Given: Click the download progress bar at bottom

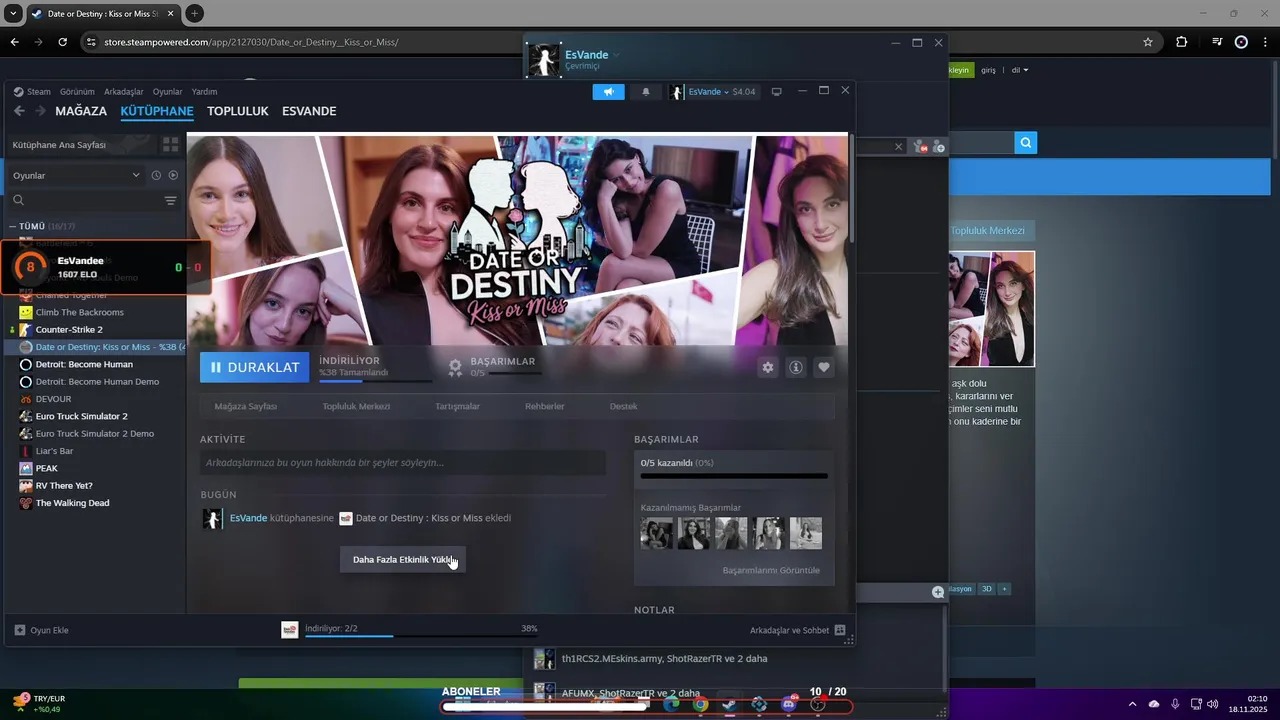Looking at the screenshot, I should [x=421, y=636].
